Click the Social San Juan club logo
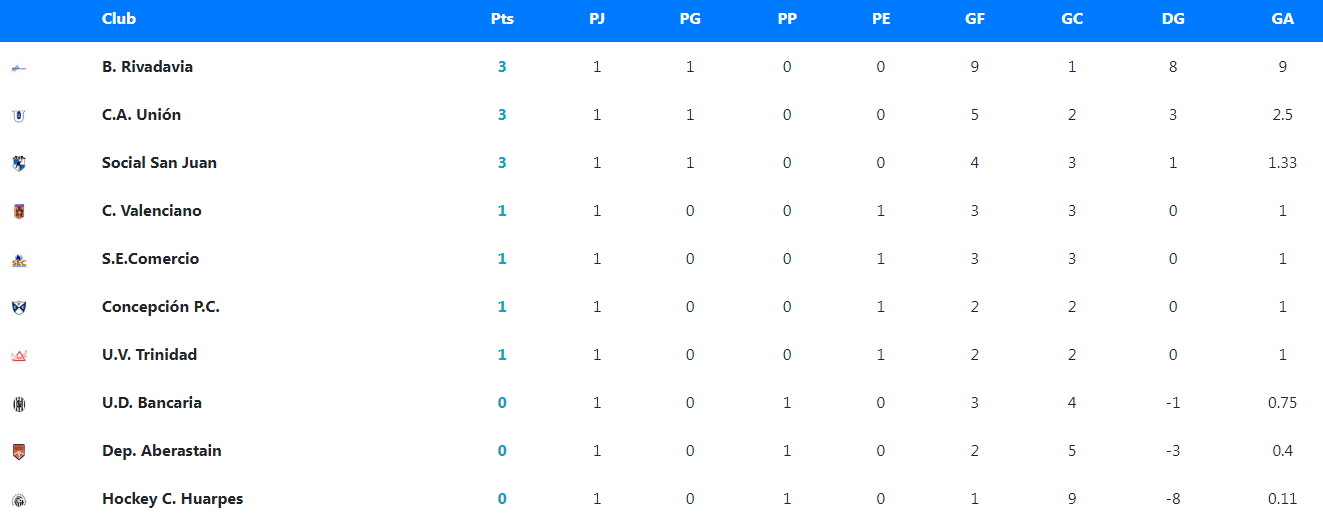 pos(18,163)
